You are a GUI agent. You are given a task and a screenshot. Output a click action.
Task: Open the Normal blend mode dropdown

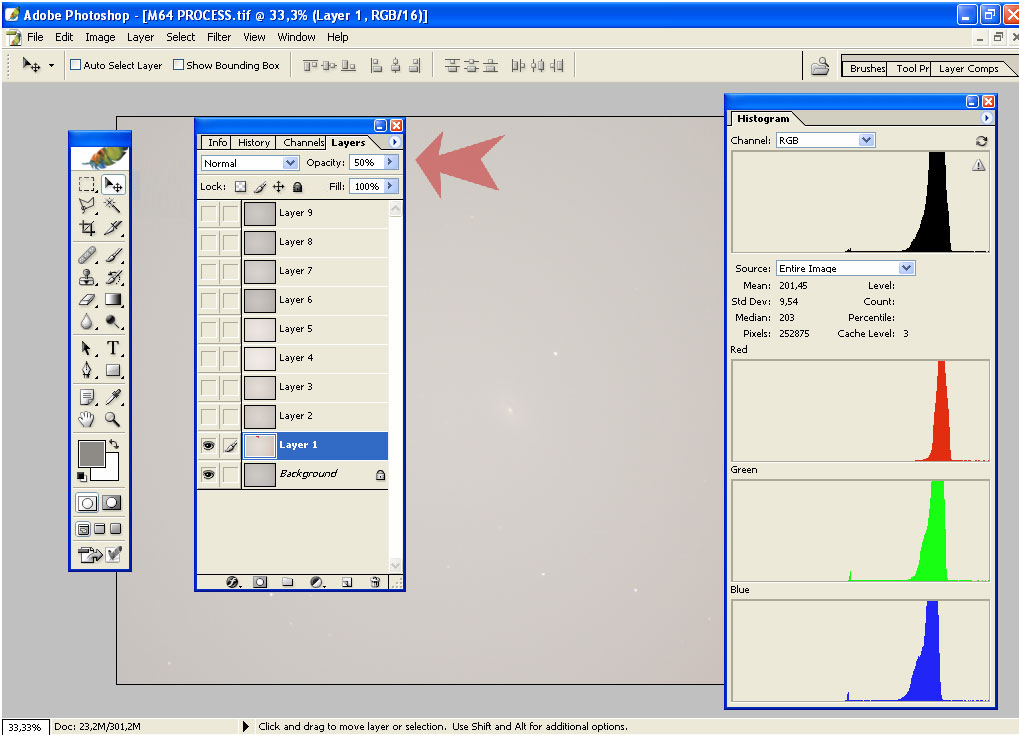pyautogui.click(x=250, y=163)
